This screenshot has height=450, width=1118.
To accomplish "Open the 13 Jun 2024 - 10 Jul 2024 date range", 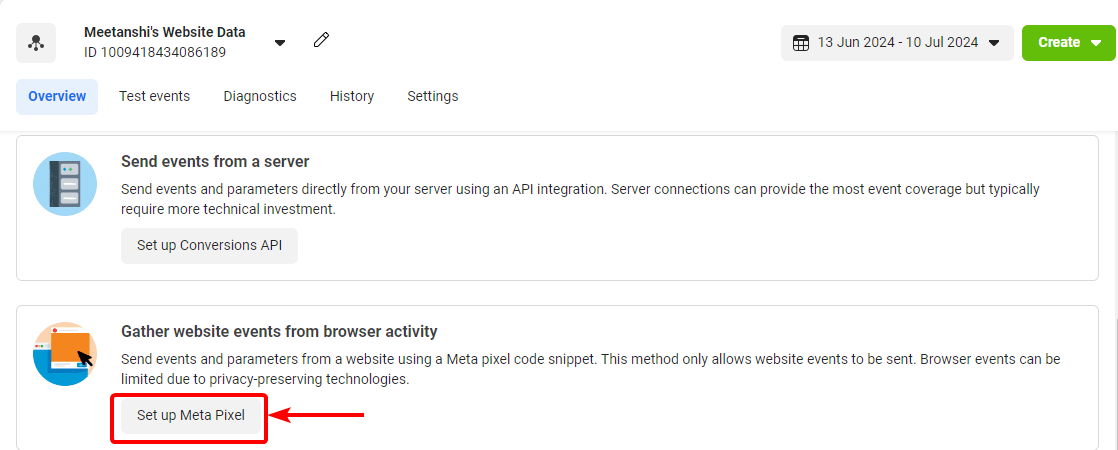I will 897,43.
